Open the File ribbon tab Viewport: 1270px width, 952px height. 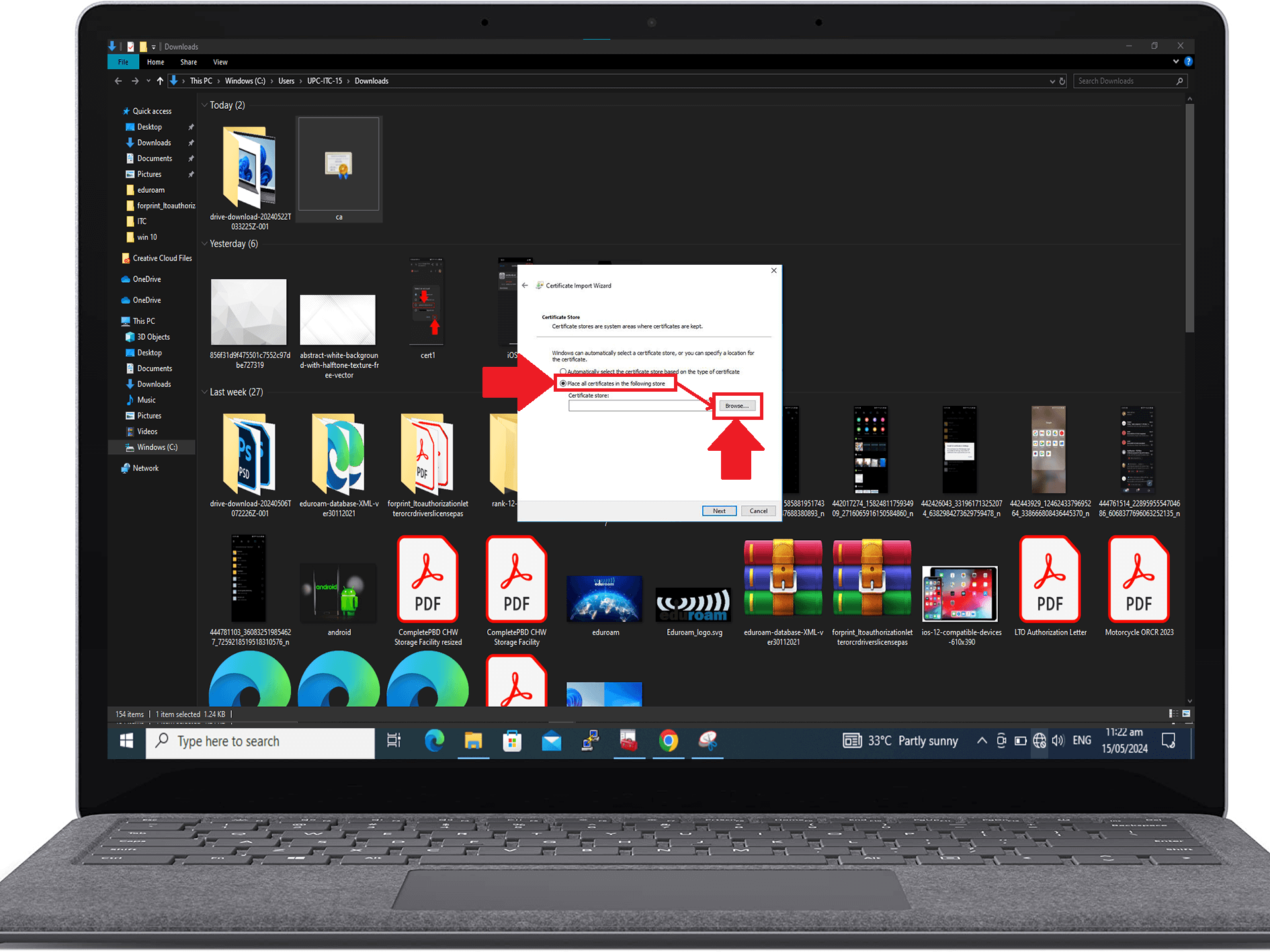click(x=123, y=62)
